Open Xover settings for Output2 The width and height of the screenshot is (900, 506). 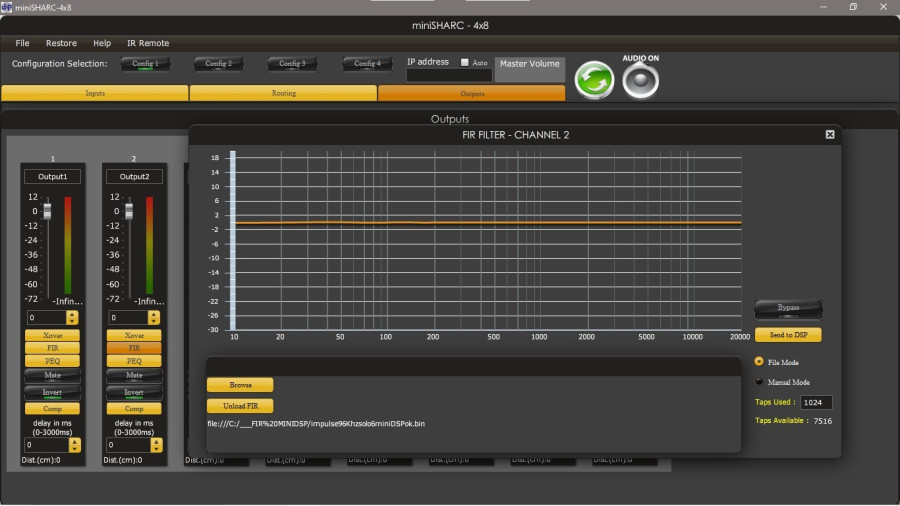(x=134, y=335)
